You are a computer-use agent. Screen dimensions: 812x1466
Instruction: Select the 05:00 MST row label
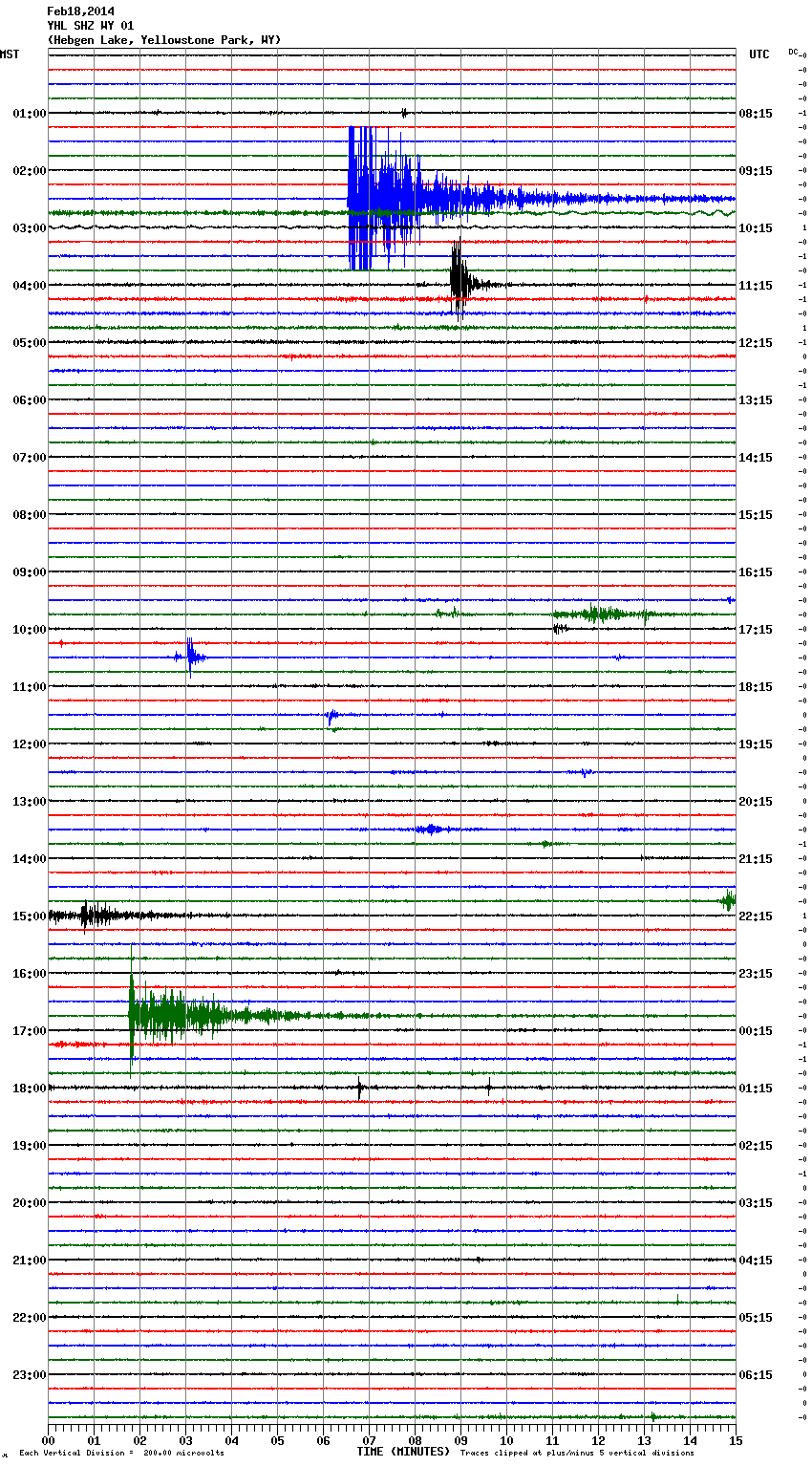click(x=30, y=343)
